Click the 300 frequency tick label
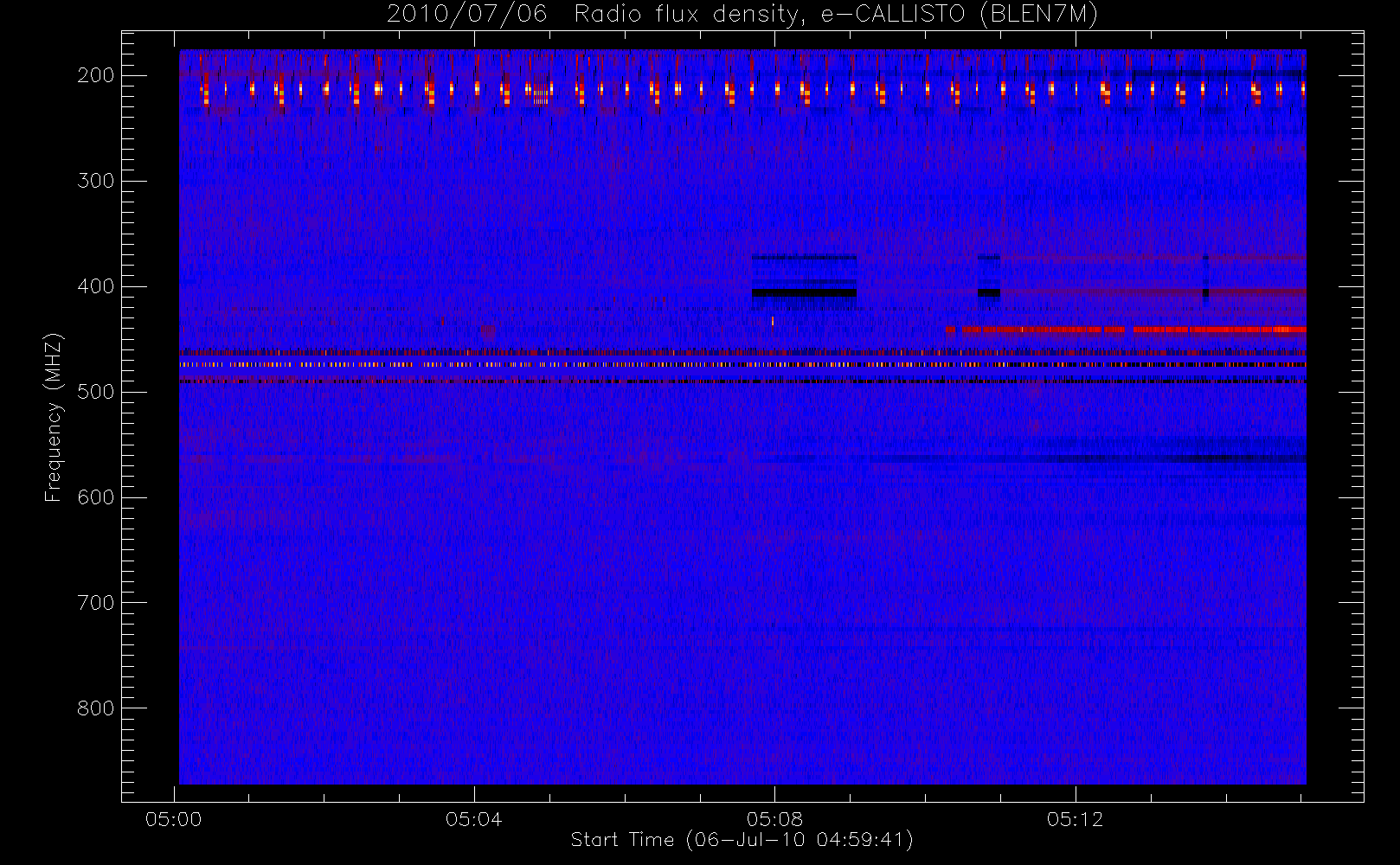This screenshot has width=1400, height=865. click(96, 181)
